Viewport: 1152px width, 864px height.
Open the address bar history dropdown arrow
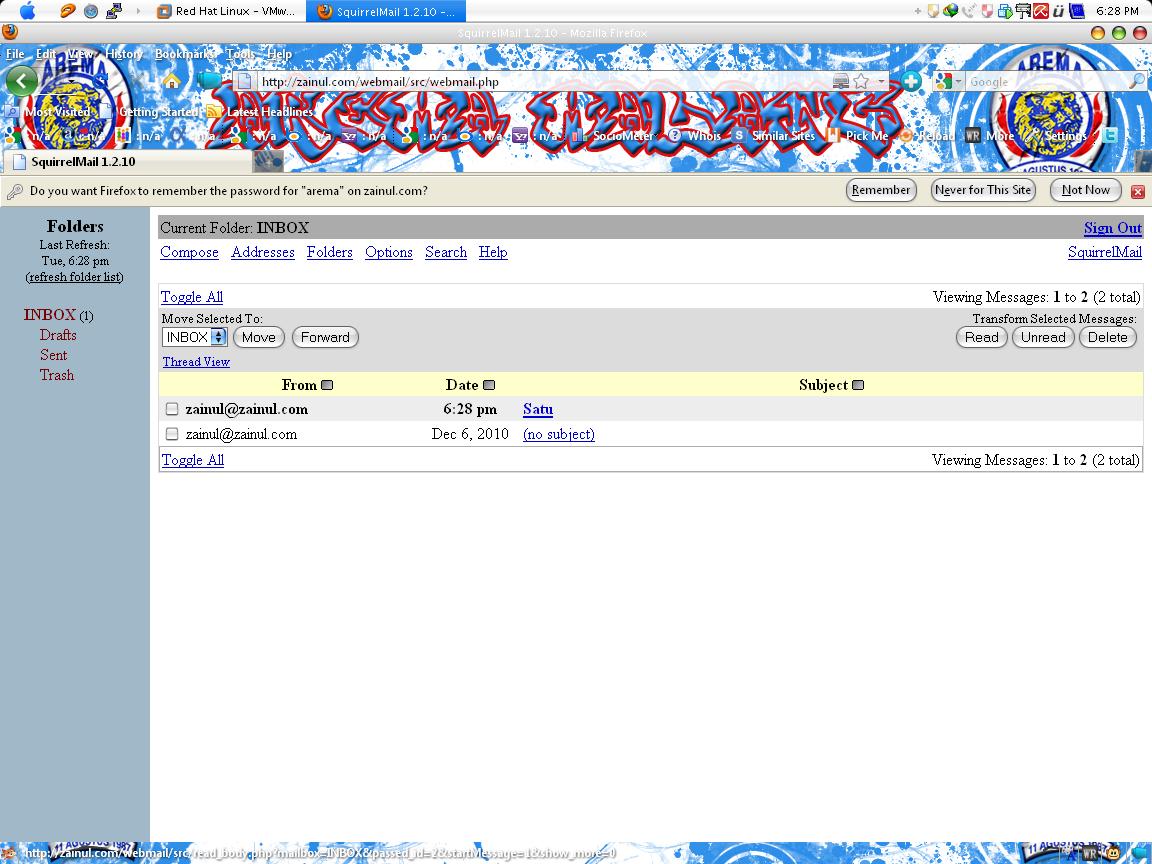tap(881, 82)
